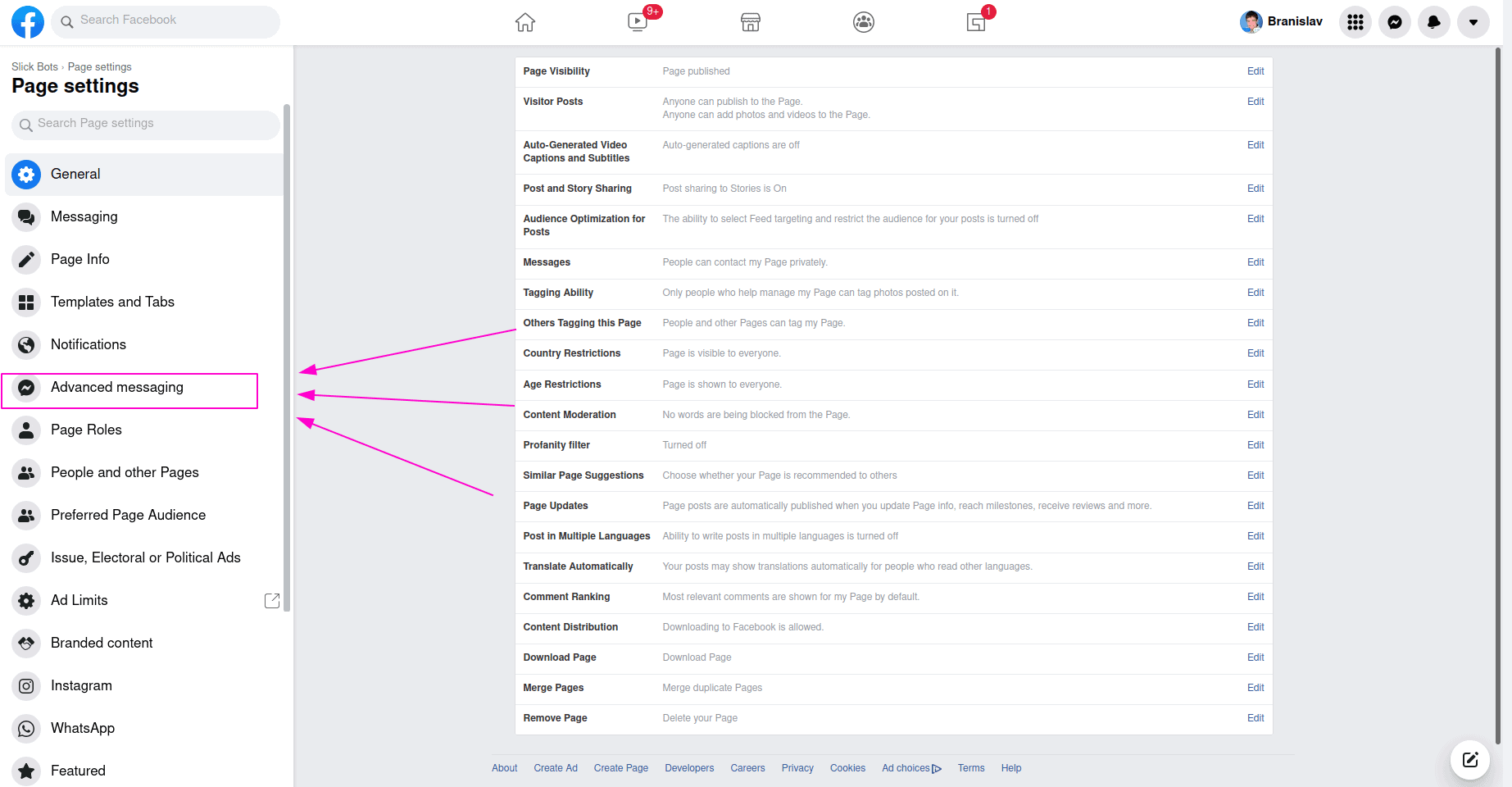Edit Others Tagging this Page
This screenshot has width=1512, height=787.
1255,323
